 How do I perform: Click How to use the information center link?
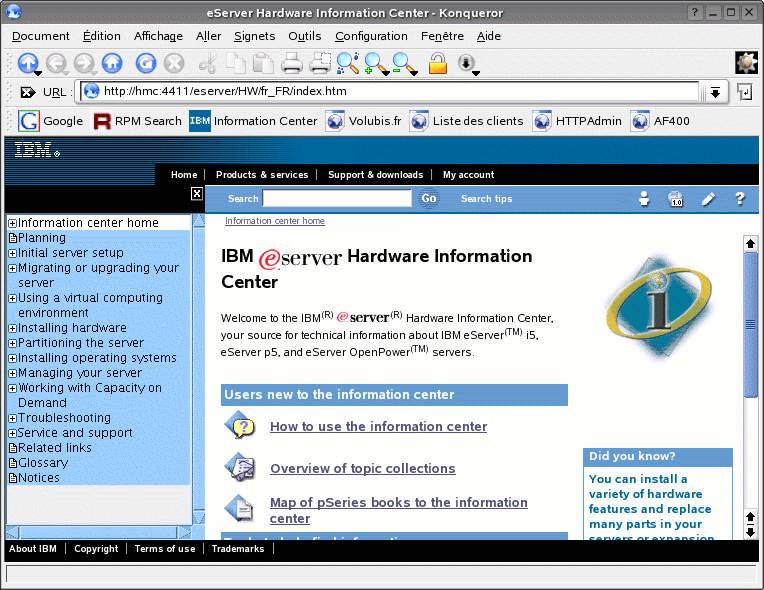[x=379, y=427]
